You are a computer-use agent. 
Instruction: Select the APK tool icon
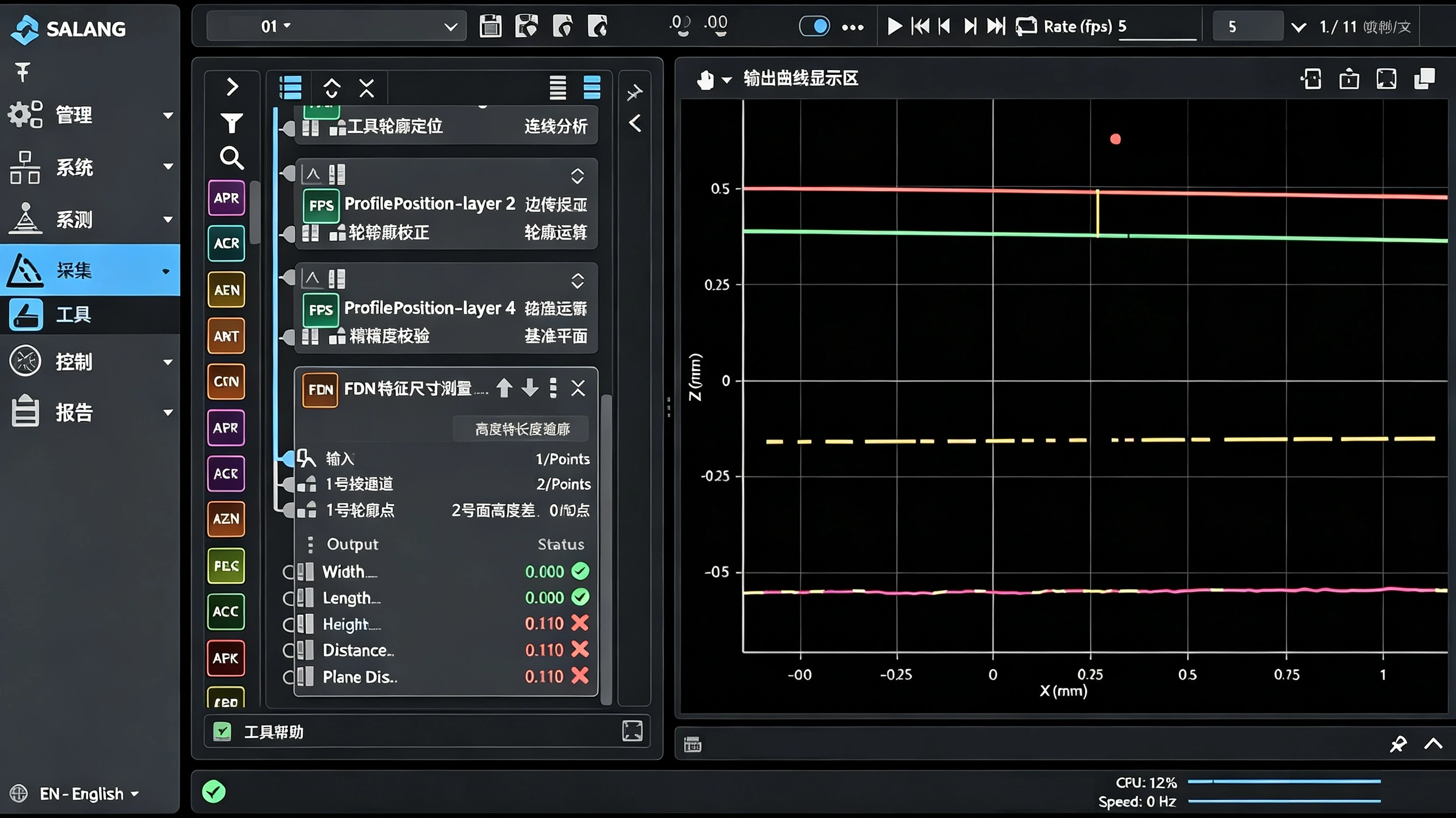pyautogui.click(x=226, y=657)
